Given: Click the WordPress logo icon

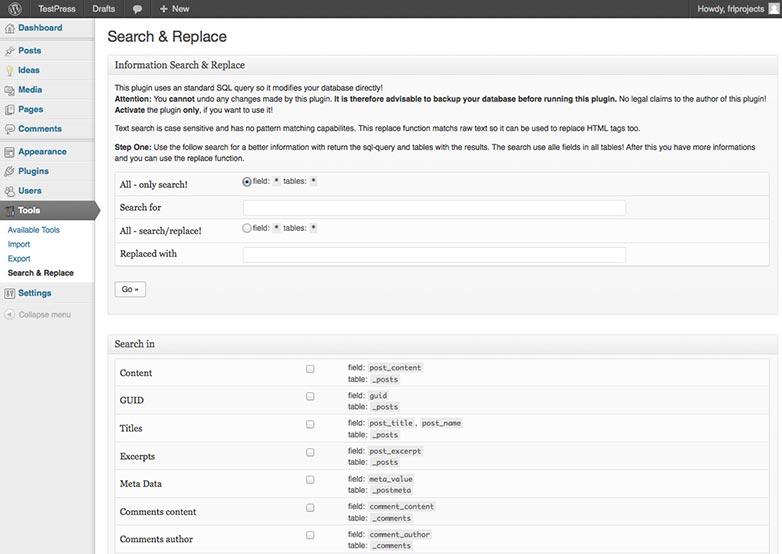Looking at the screenshot, I should coord(15,9).
